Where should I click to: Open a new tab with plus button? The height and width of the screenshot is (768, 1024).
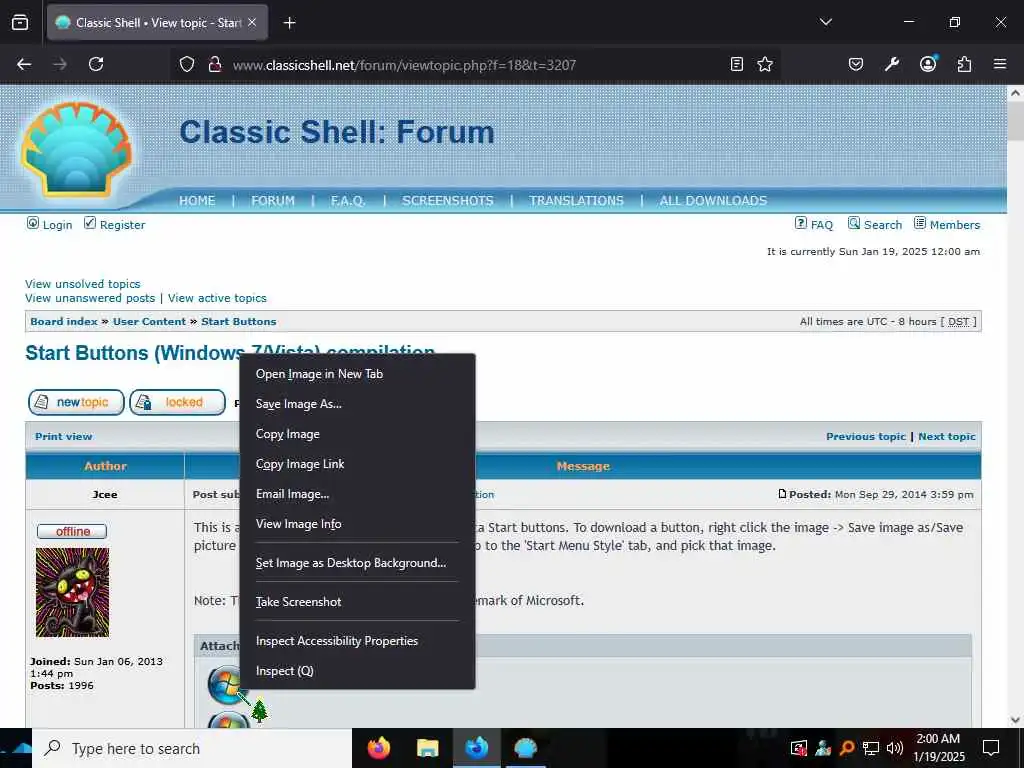pyautogui.click(x=289, y=23)
